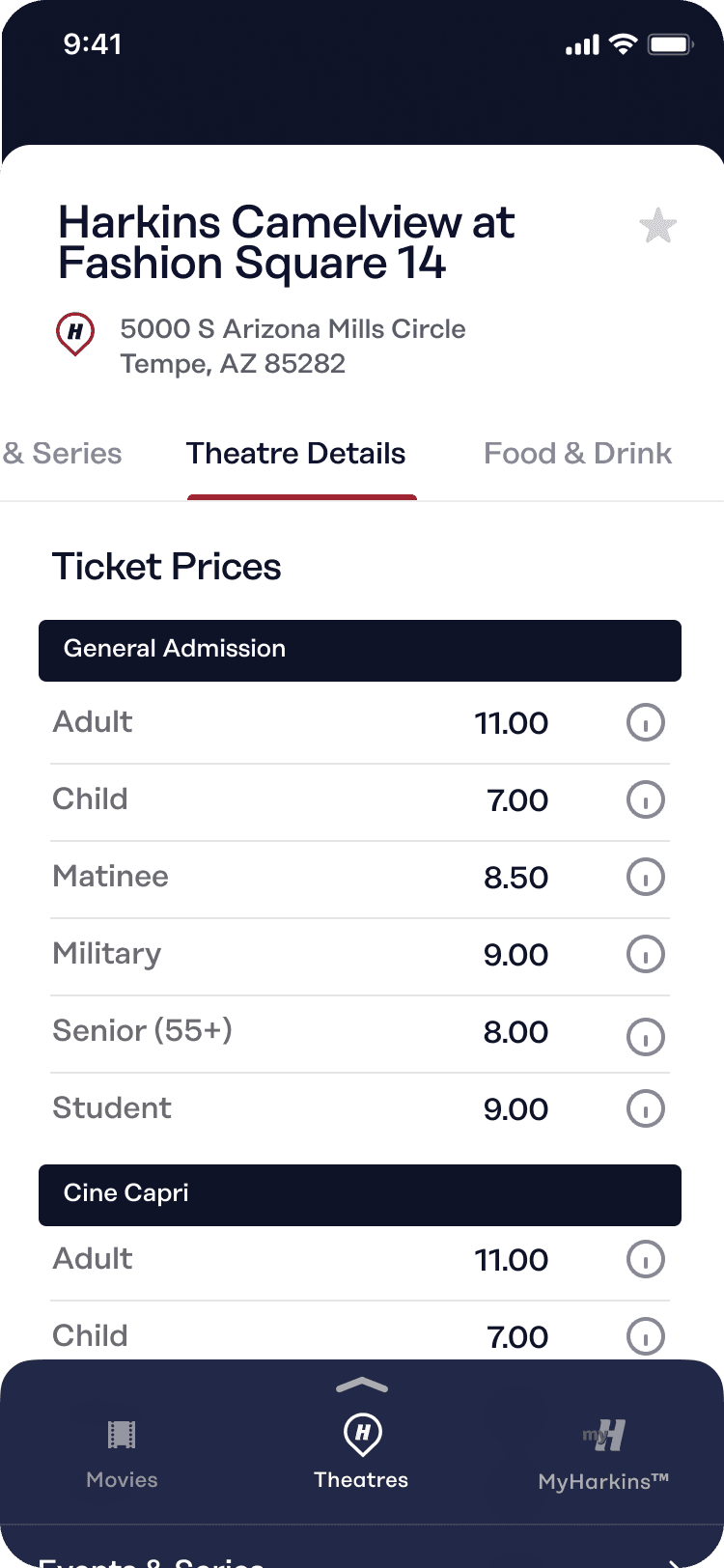
Task: Select the Theatre Details tab
Action: click(295, 454)
